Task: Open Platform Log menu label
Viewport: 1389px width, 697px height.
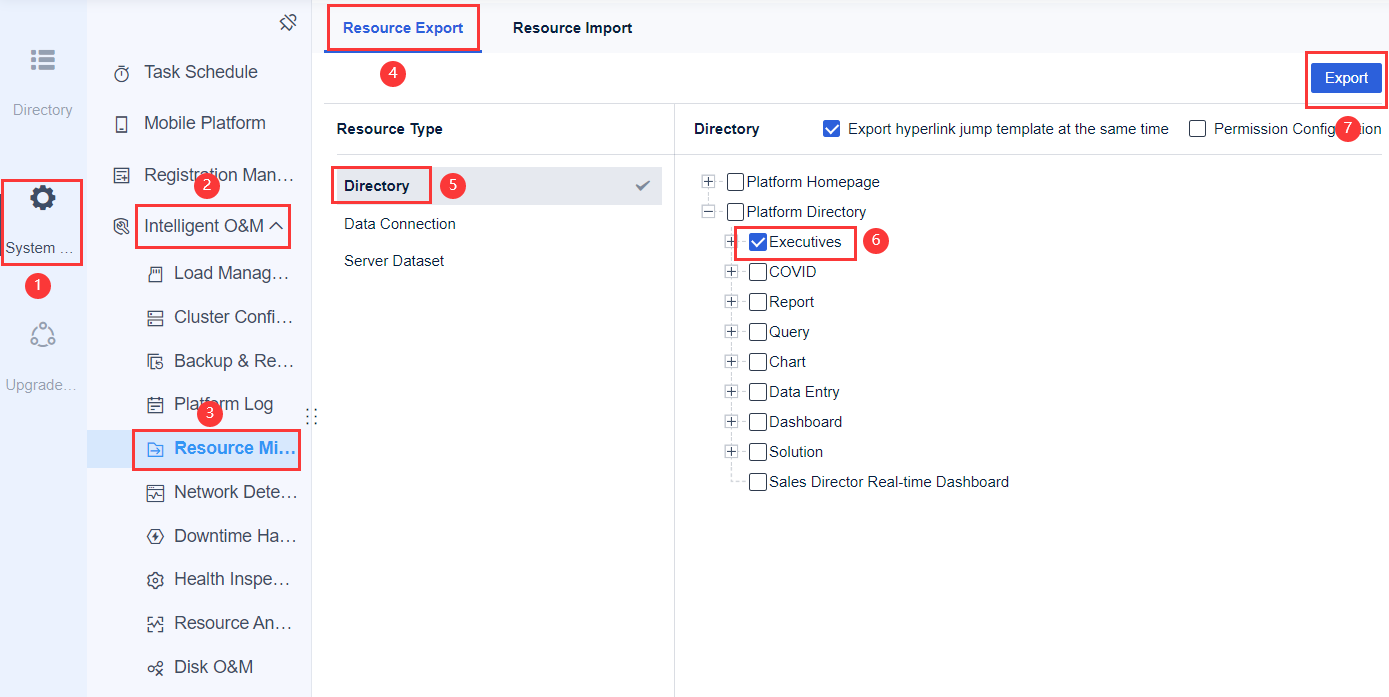Action: pyautogui.click(x=223, y=404)
